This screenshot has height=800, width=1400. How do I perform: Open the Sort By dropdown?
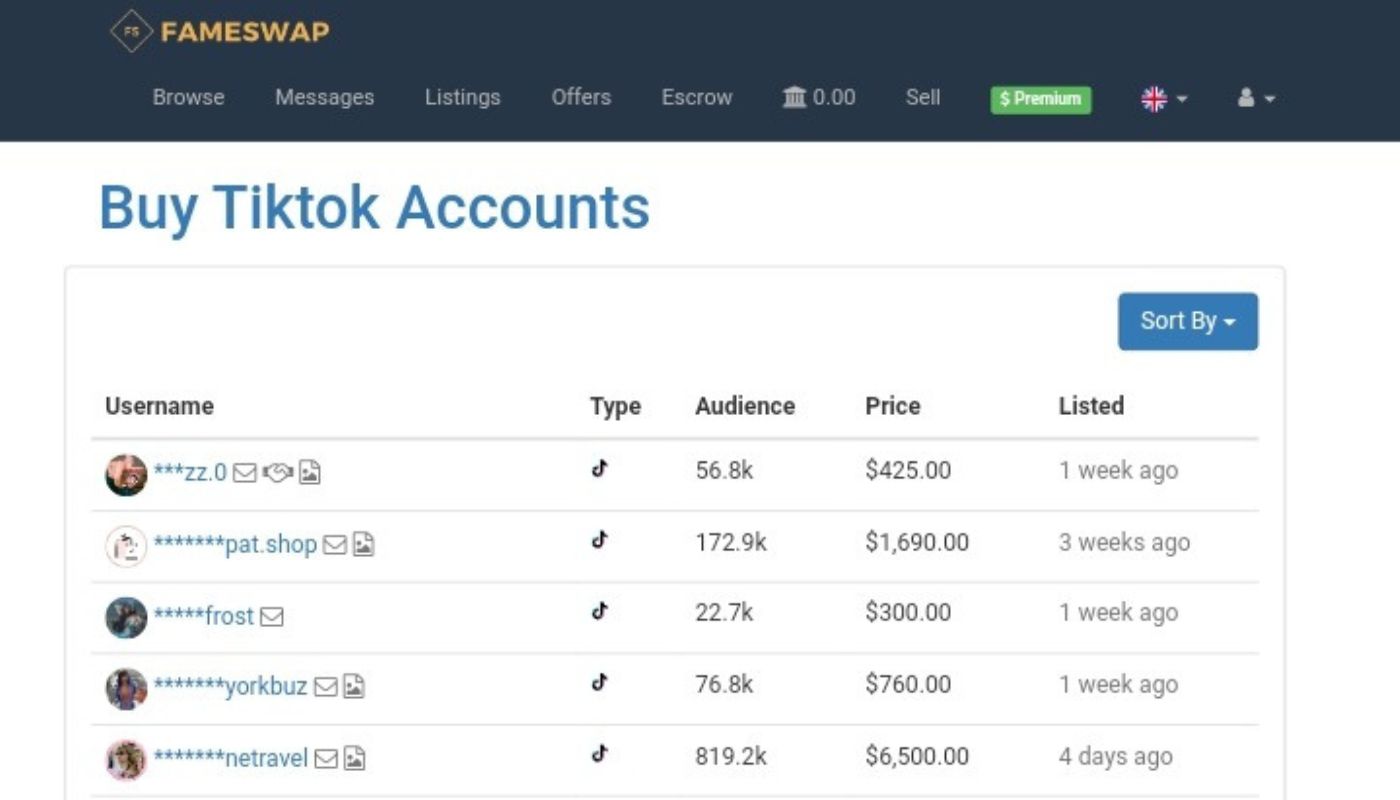(1188, 321)
